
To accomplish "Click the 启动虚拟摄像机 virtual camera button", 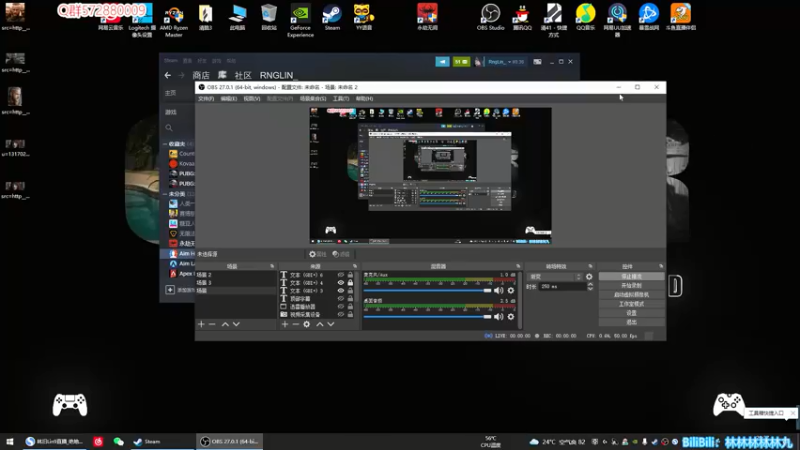I will 632,294.
